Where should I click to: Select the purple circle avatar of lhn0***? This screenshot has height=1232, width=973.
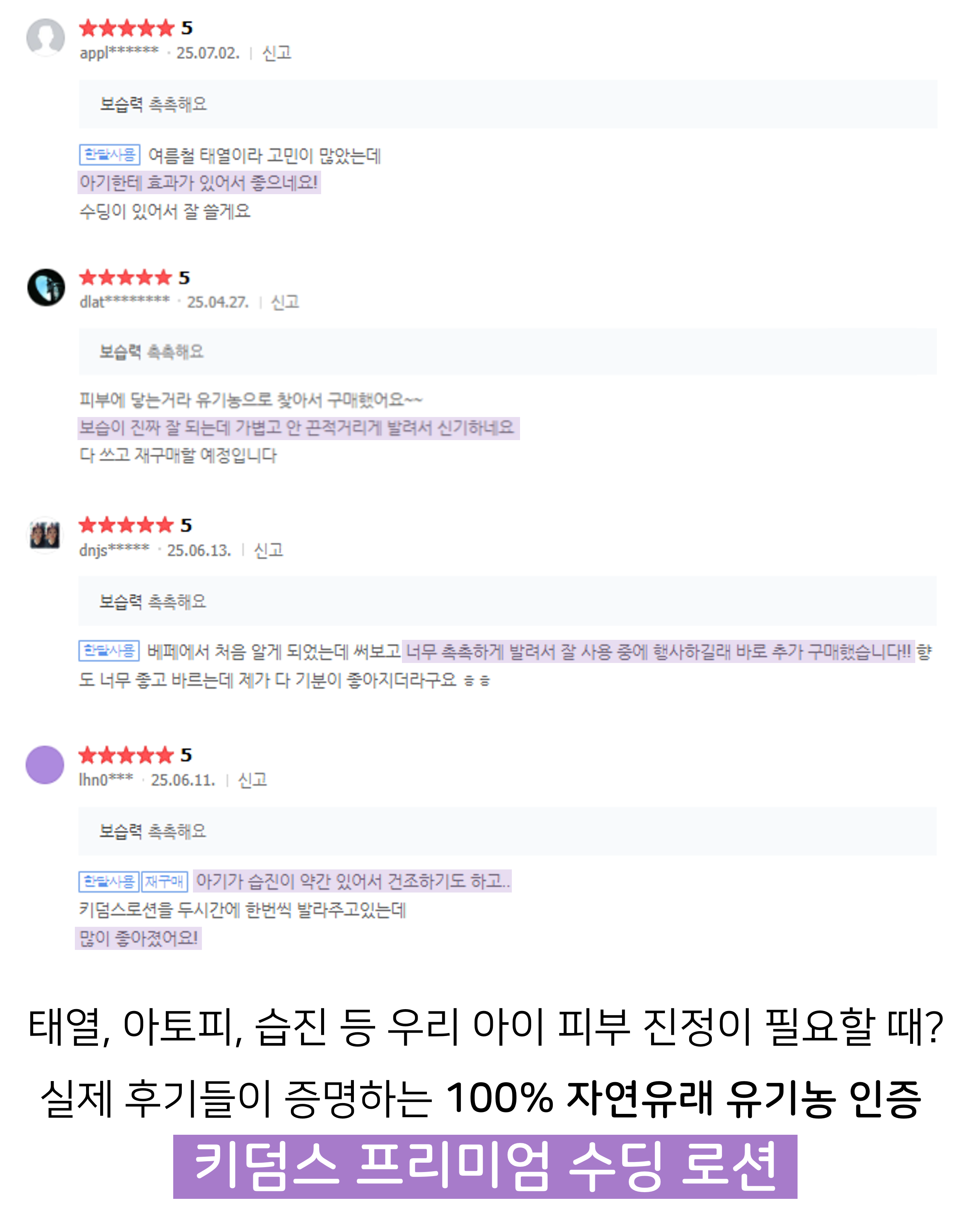pyautogui.click(x=45, y=765)
